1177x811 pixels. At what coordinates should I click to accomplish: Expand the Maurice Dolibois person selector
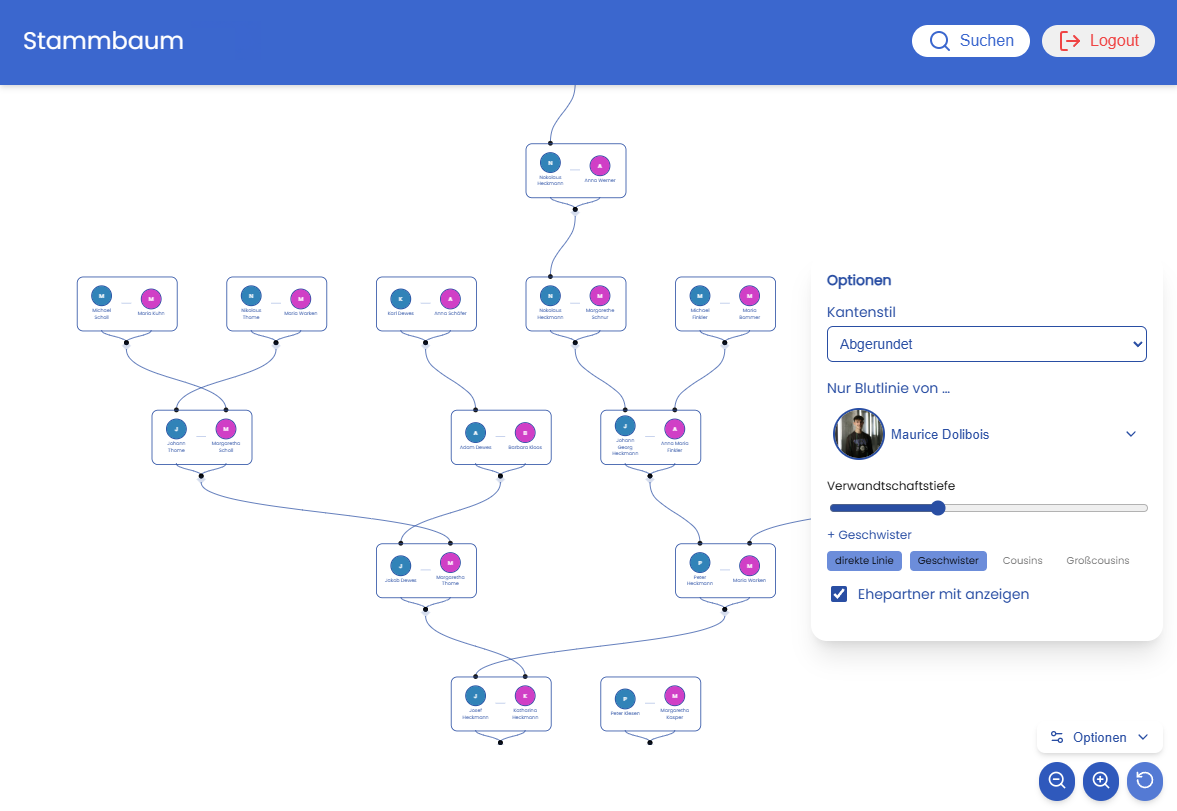point(1131,434)
